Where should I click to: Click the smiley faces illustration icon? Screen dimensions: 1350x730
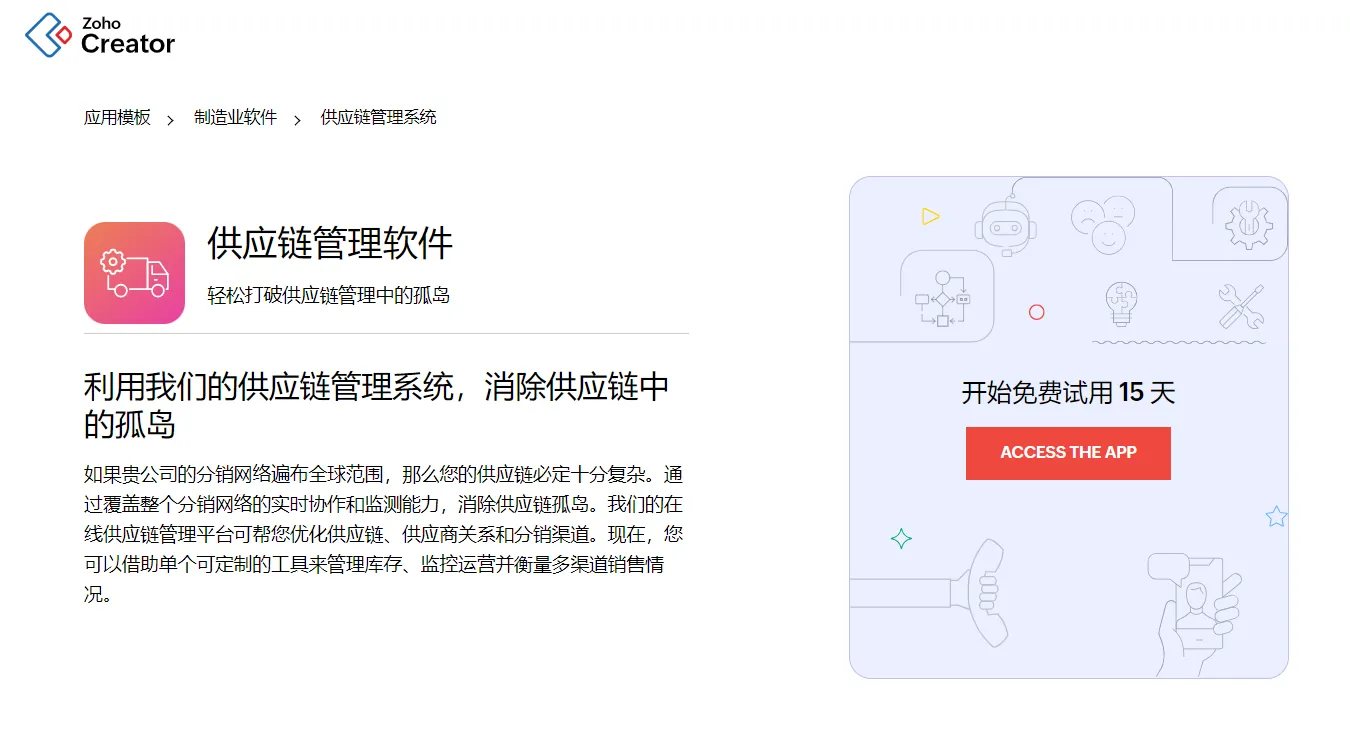click(x=1103, y=224)
